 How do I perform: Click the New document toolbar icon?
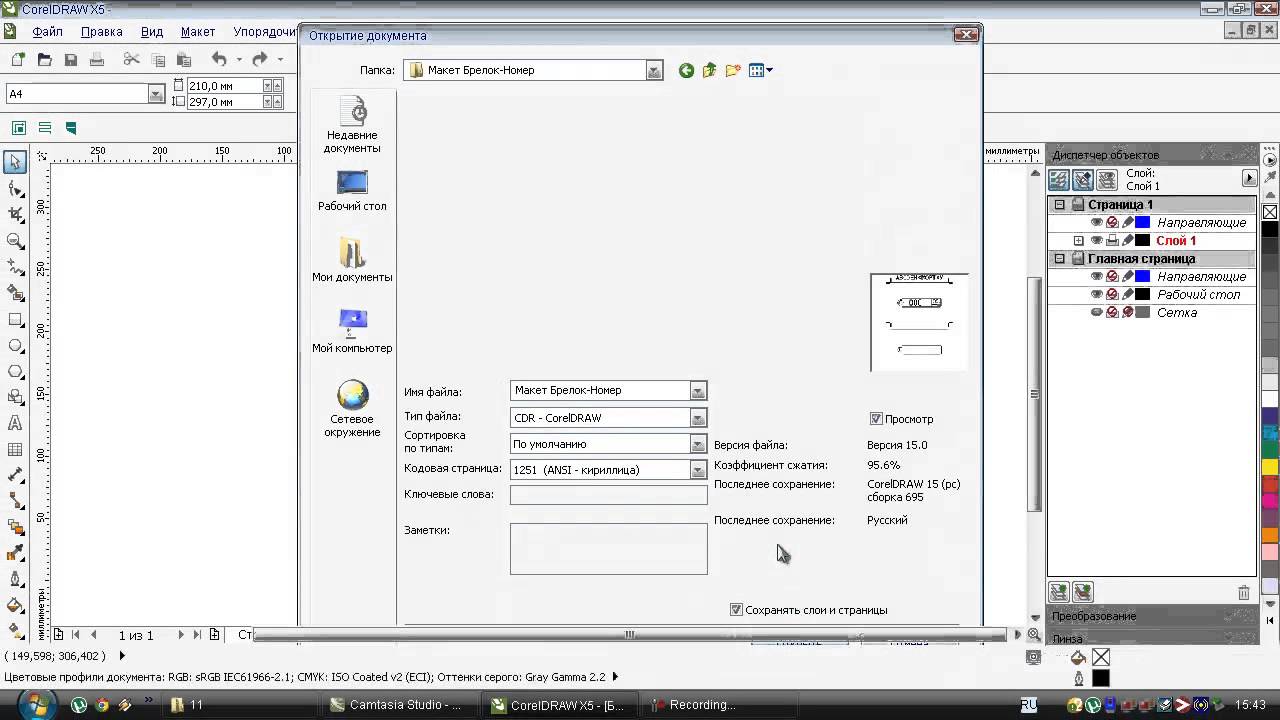18,60
